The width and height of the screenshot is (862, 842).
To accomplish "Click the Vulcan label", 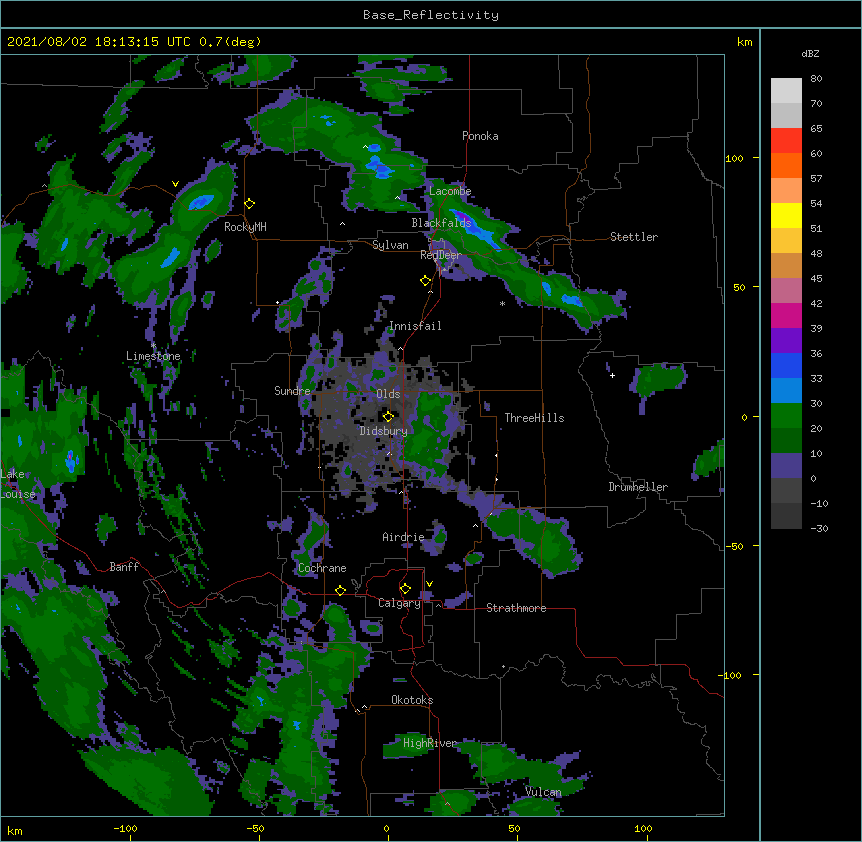I will click(x=543, y=792).
